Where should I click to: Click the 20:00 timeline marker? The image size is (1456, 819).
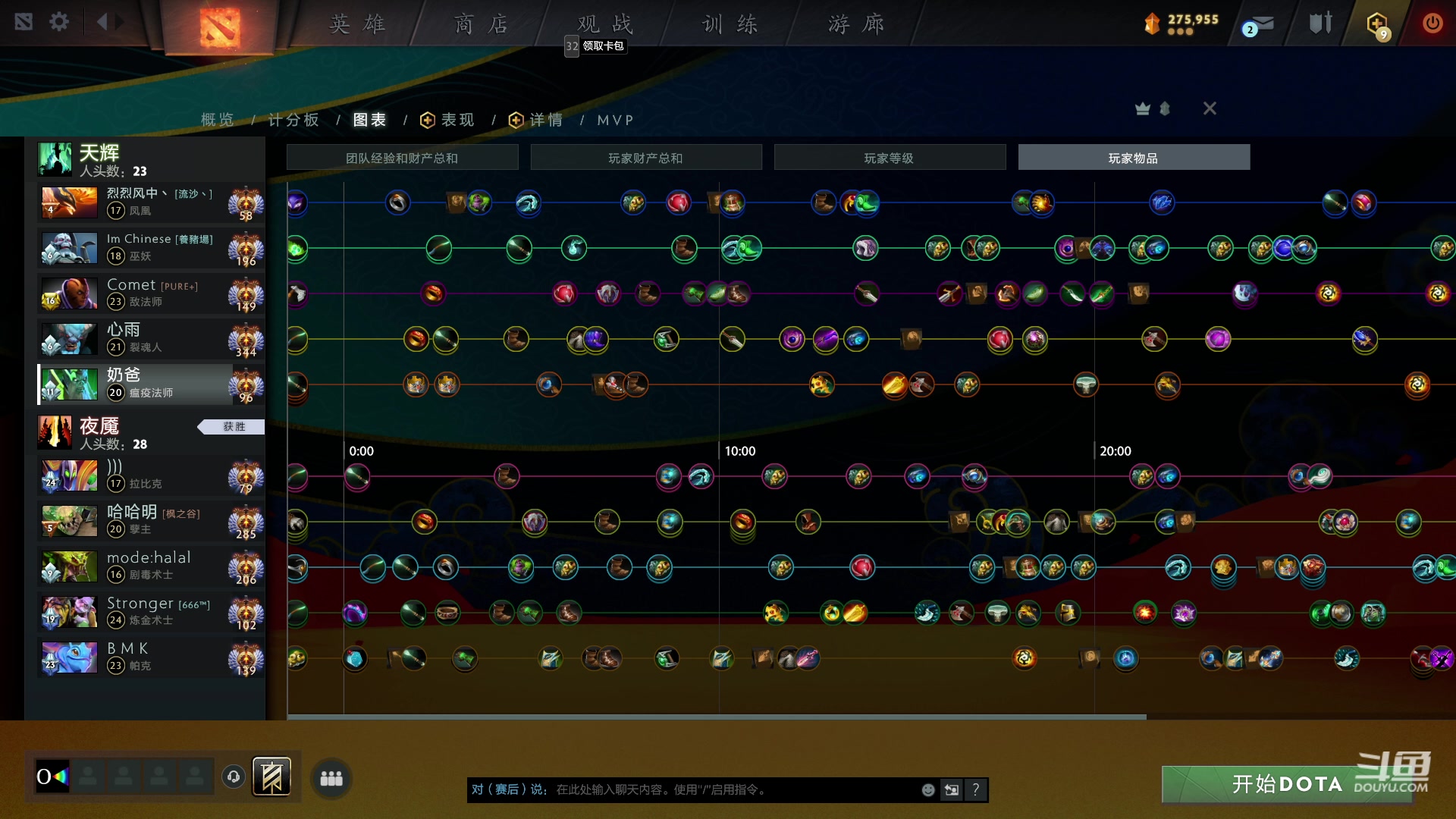[1116, 451]
